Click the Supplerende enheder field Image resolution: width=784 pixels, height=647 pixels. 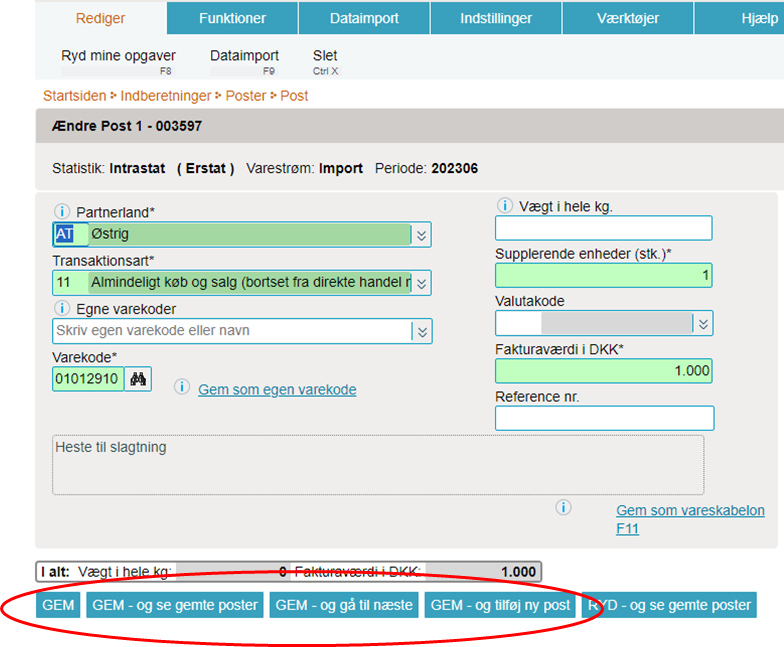point(604,276)
